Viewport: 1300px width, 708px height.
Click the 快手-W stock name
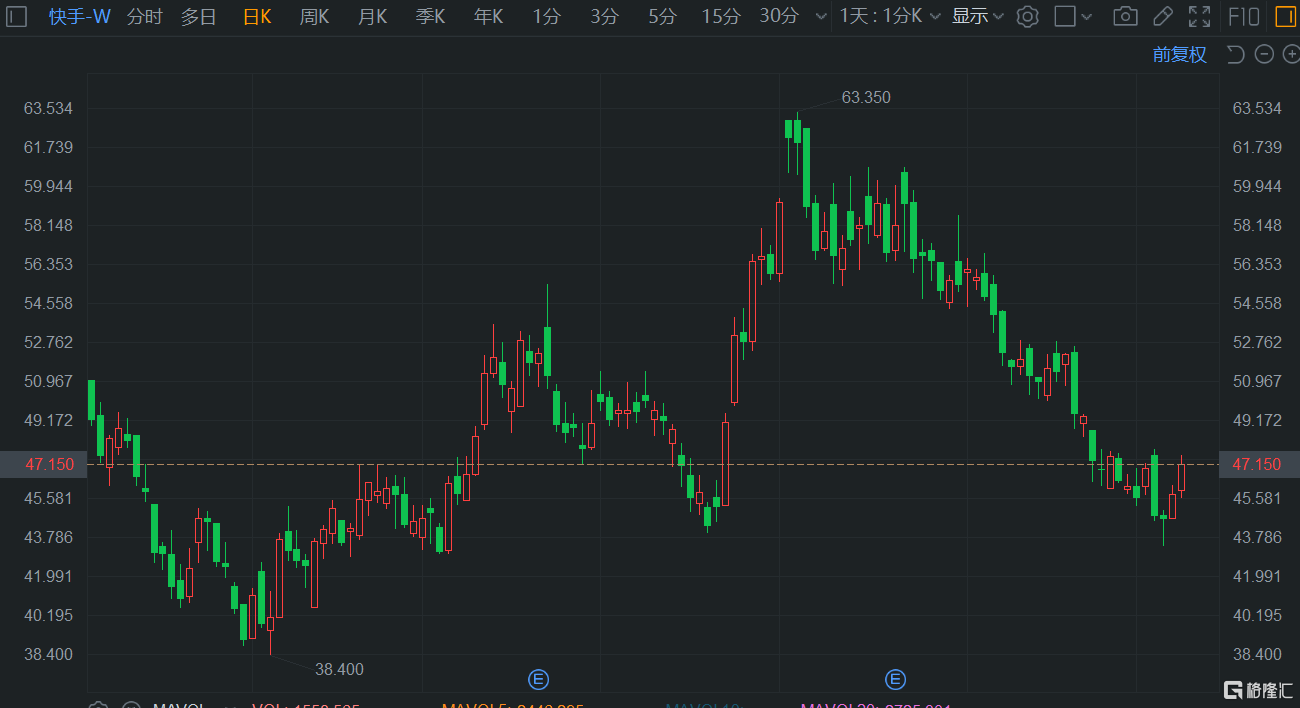(x=80, y=16)
